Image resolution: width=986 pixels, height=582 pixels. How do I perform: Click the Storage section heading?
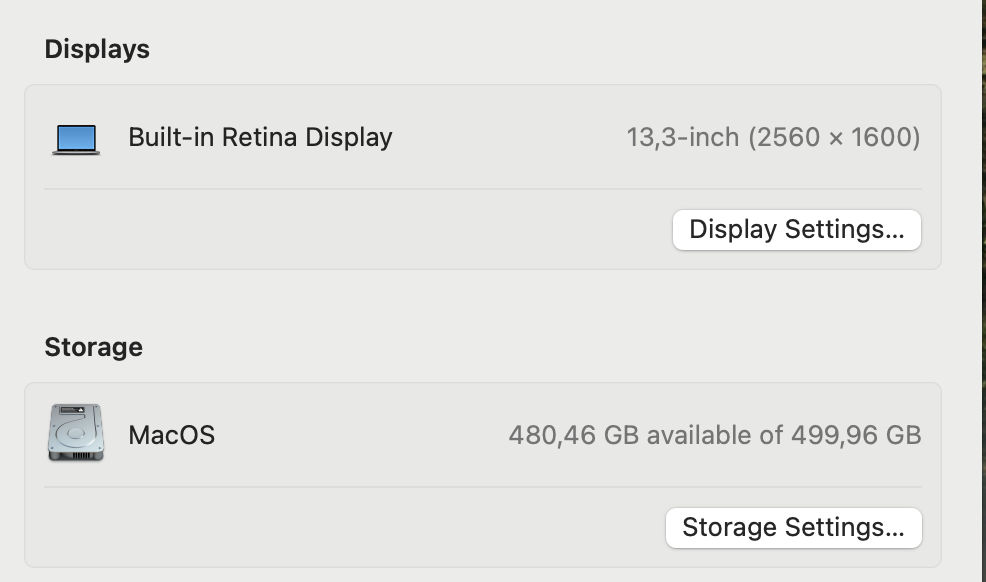pyautogui.click(x=93, y=347)
